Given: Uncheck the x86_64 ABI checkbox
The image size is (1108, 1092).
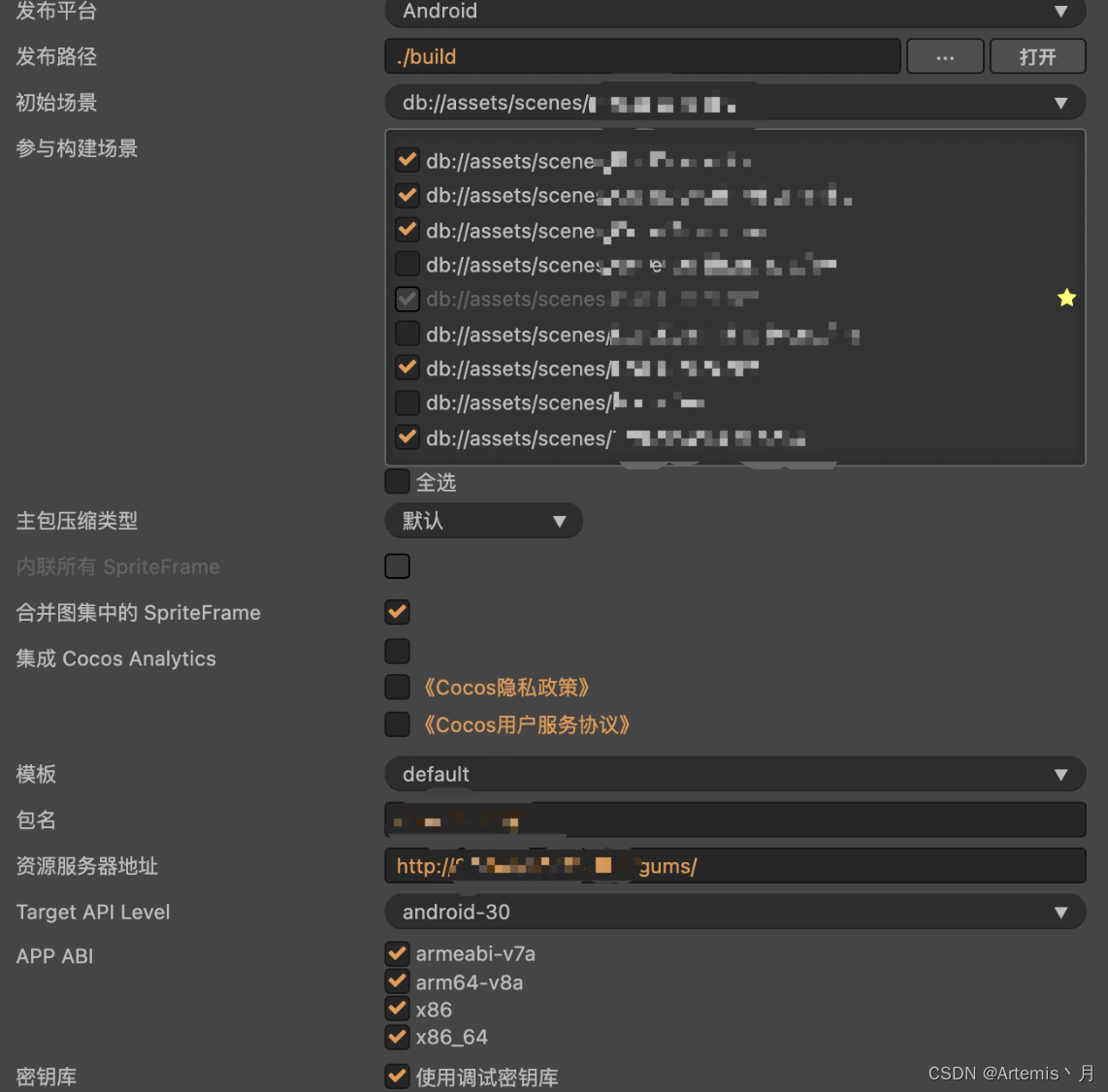Looking at the screenshot, I should tap(397, 1037).
